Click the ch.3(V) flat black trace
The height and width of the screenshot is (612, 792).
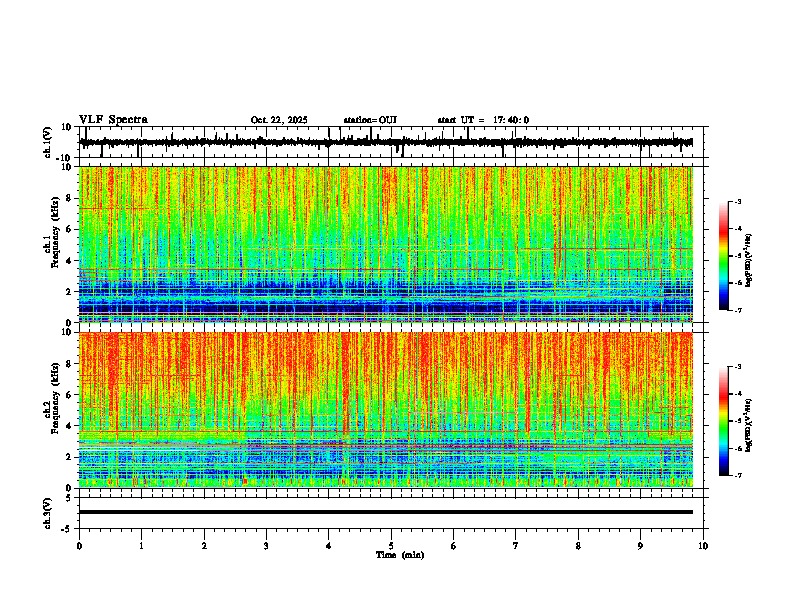point(386,512)
